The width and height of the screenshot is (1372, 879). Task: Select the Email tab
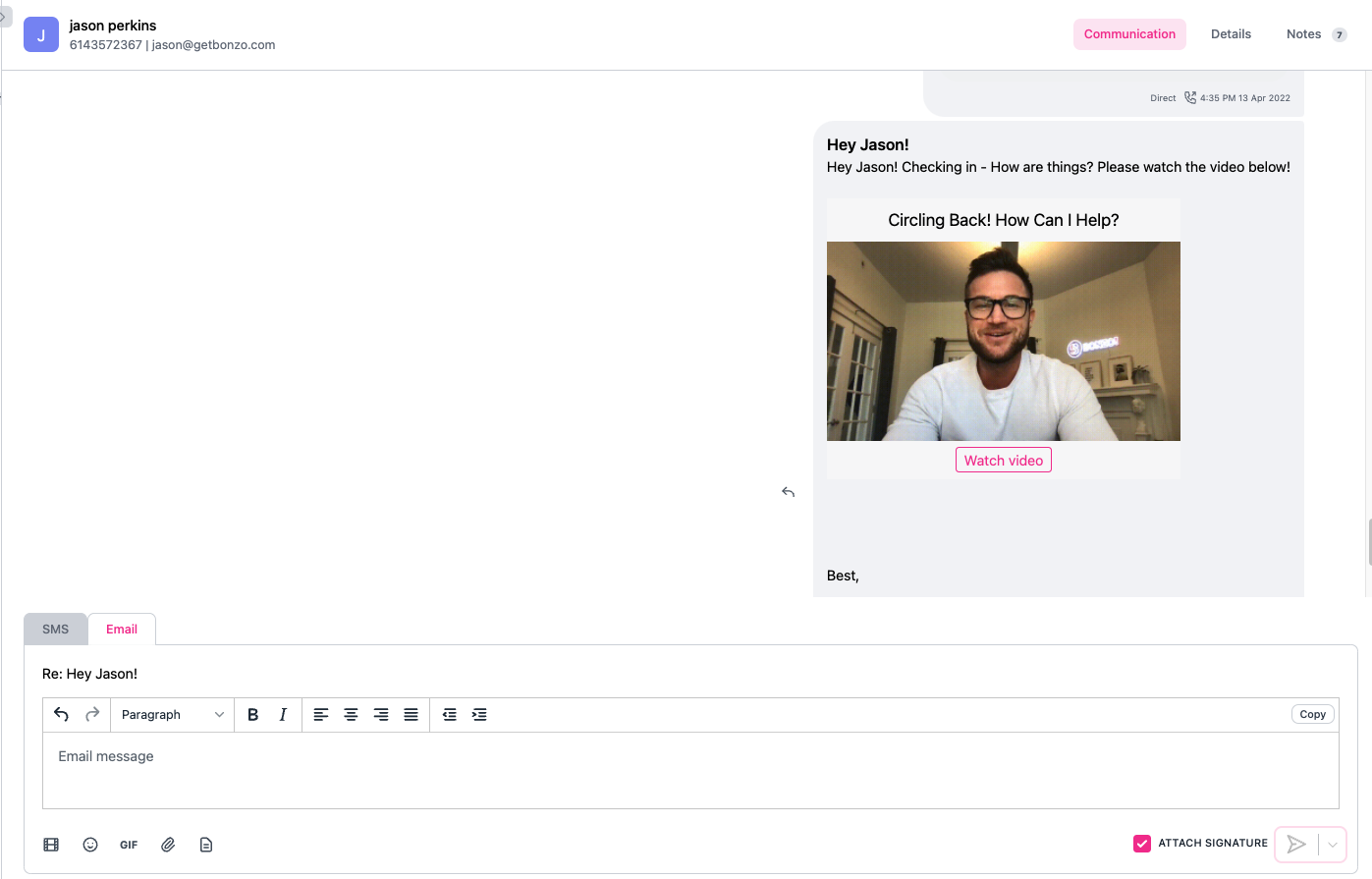click(122, 630)
